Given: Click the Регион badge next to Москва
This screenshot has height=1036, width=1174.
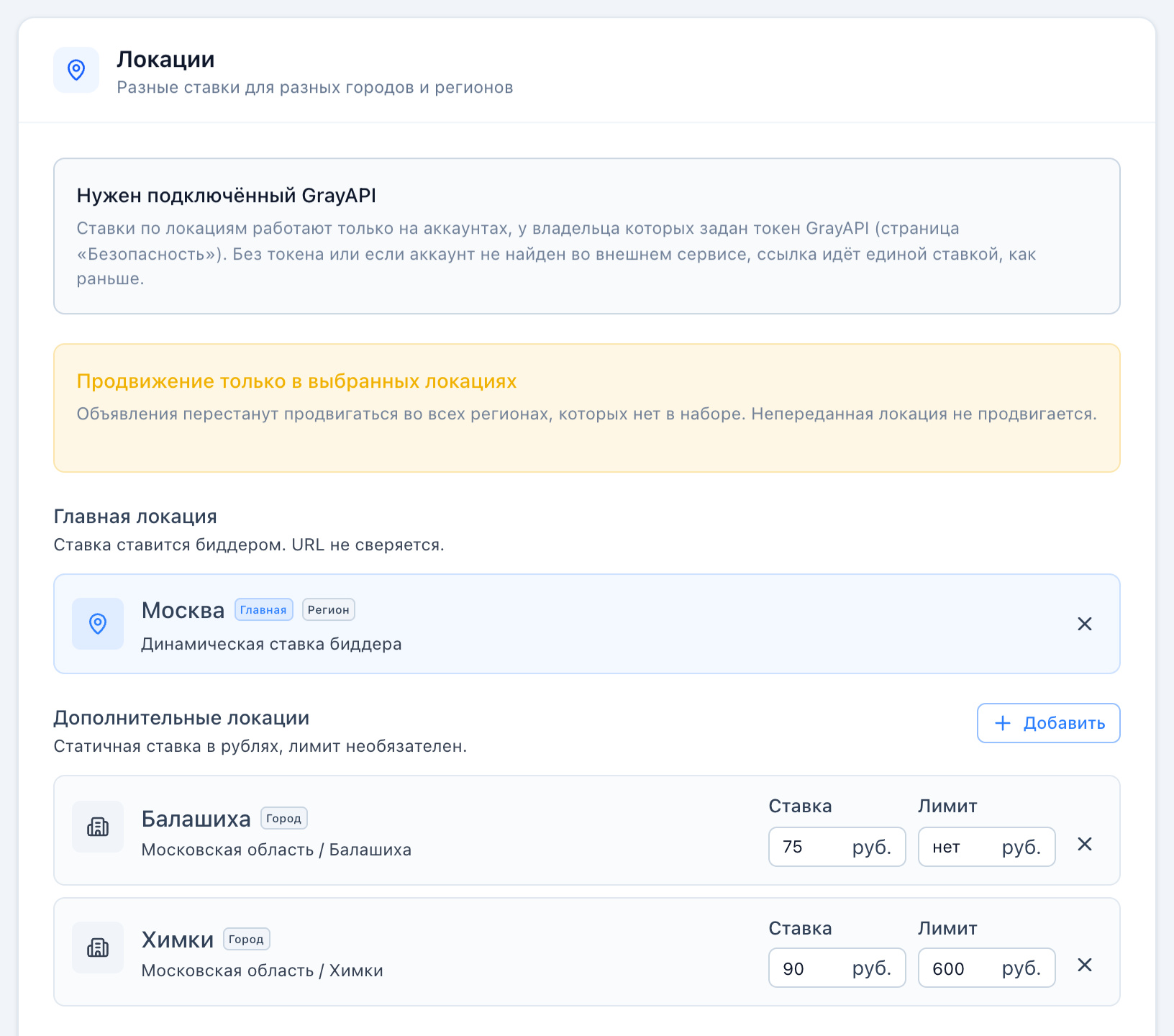Looking at the screenshot, I should tap(329, 609).
